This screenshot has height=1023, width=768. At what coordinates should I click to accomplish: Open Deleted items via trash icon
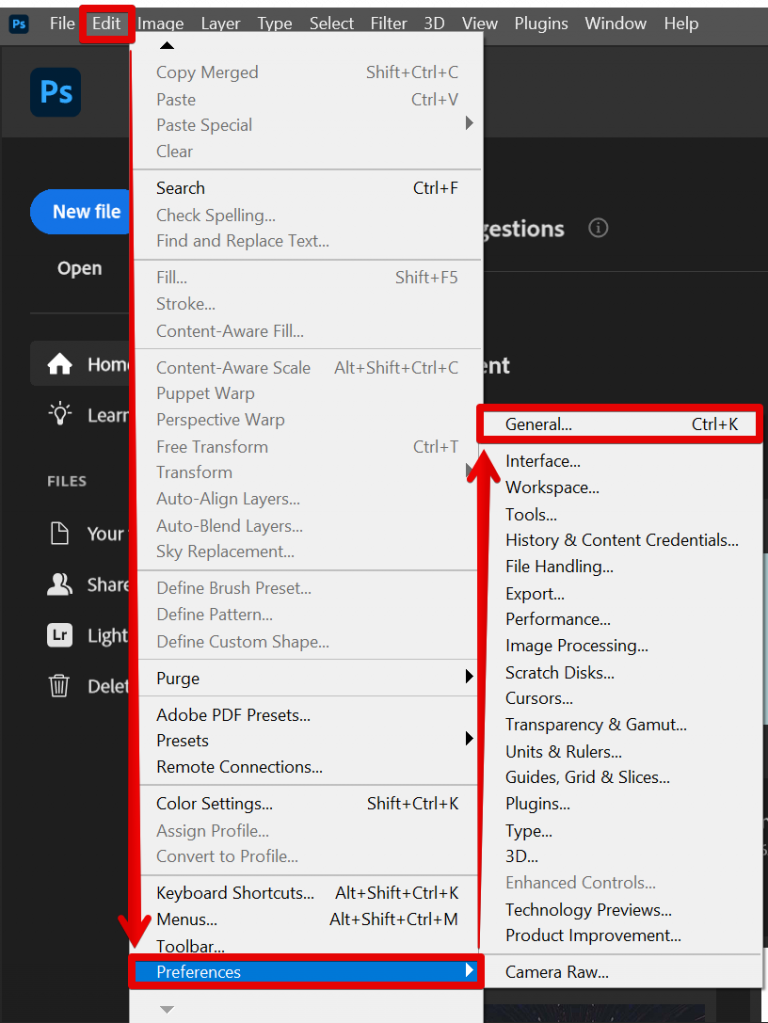tap(60, 686)
